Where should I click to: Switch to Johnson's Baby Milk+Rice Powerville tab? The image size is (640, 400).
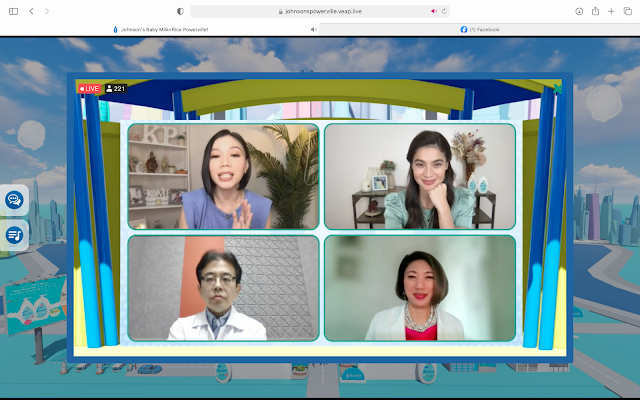[x=160, y=29]
